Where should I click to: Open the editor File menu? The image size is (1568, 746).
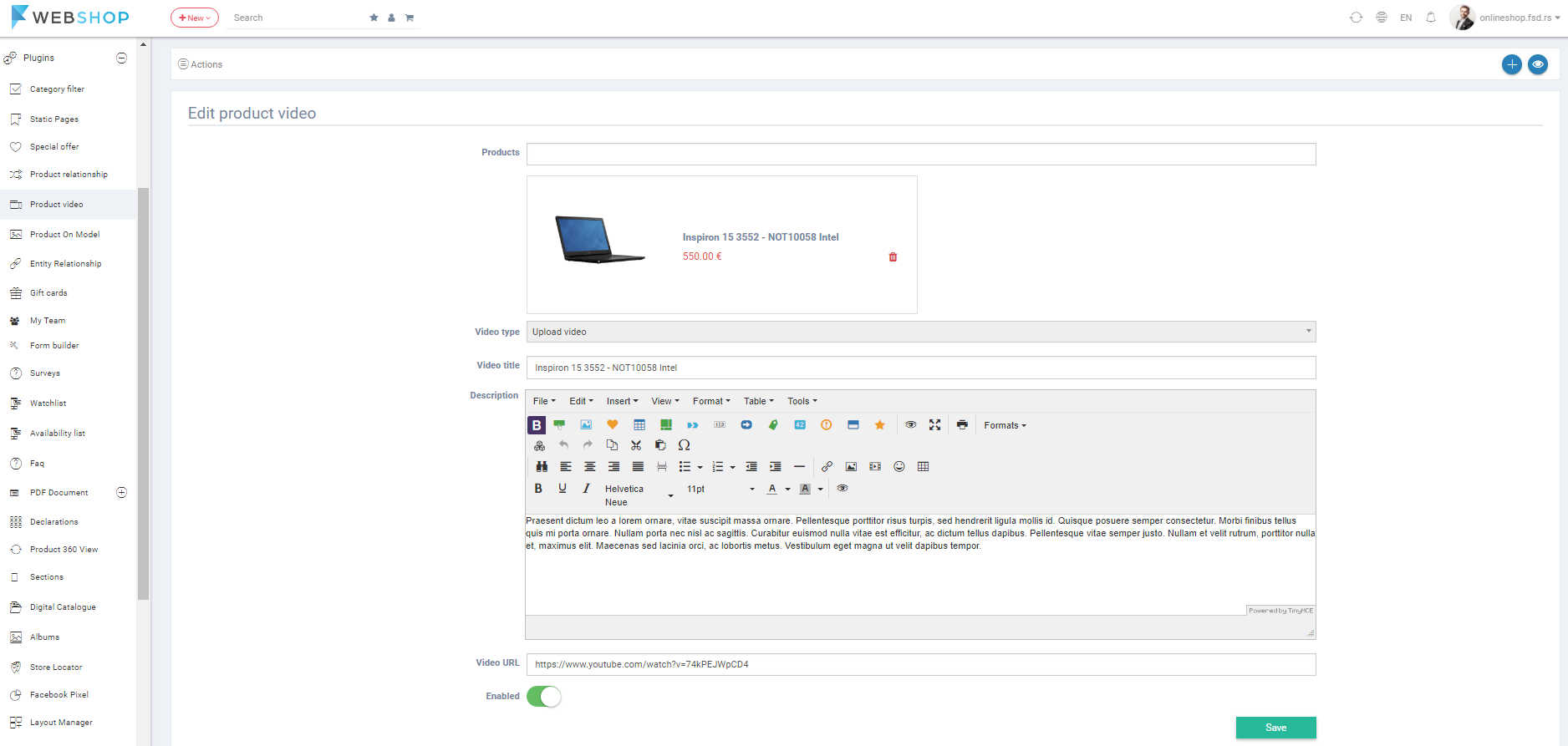click(544, 401)
